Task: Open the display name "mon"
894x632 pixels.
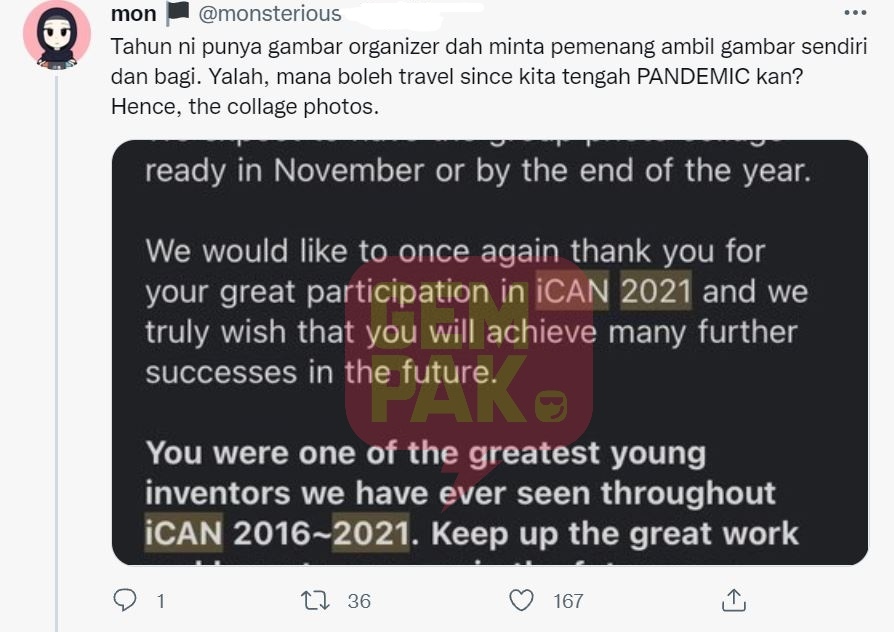Action: click(x=133, y=13)
